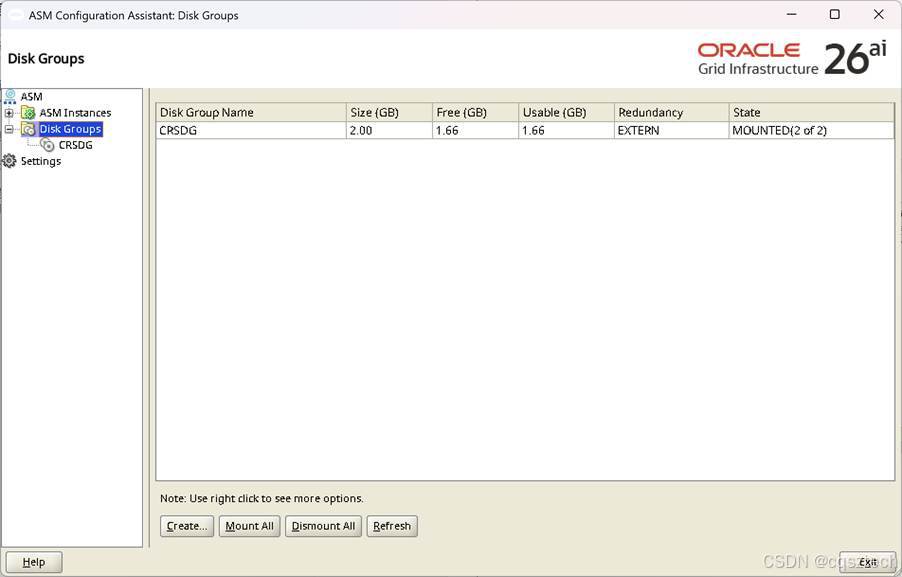Open Help for the assistant
This screenshot has width=902, height=577.
click(34, 562)
